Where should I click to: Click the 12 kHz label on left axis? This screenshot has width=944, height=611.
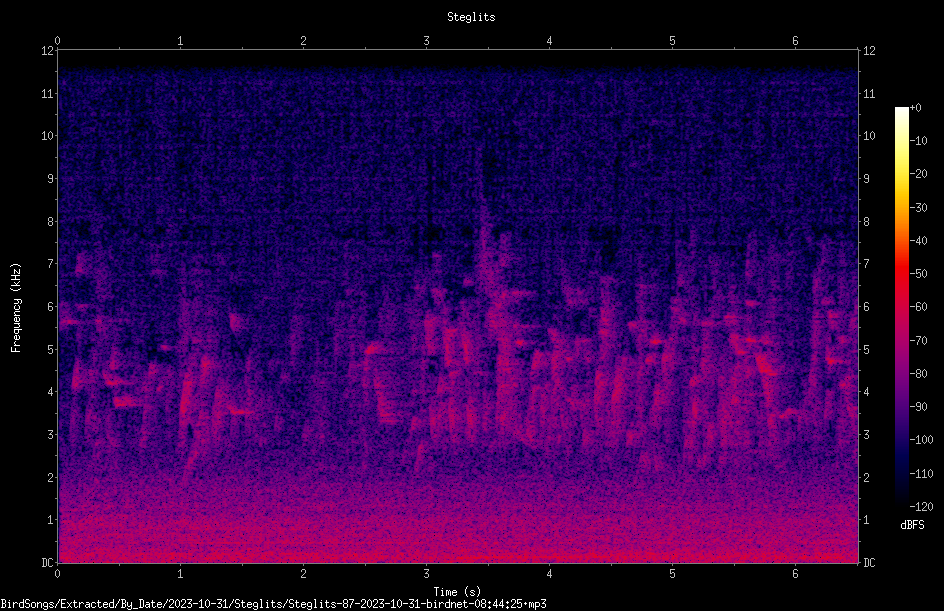coord(48,51)
